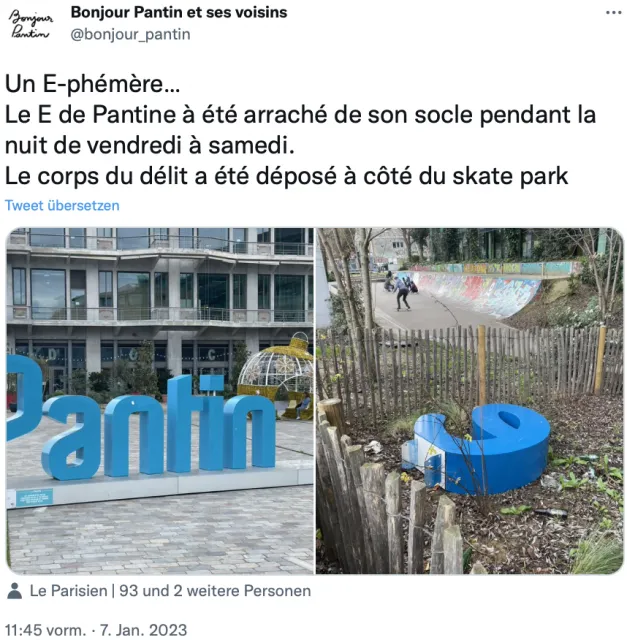Click the tagged people silhouette icon
The image size is (627, 640).
(x=14, y=591)
